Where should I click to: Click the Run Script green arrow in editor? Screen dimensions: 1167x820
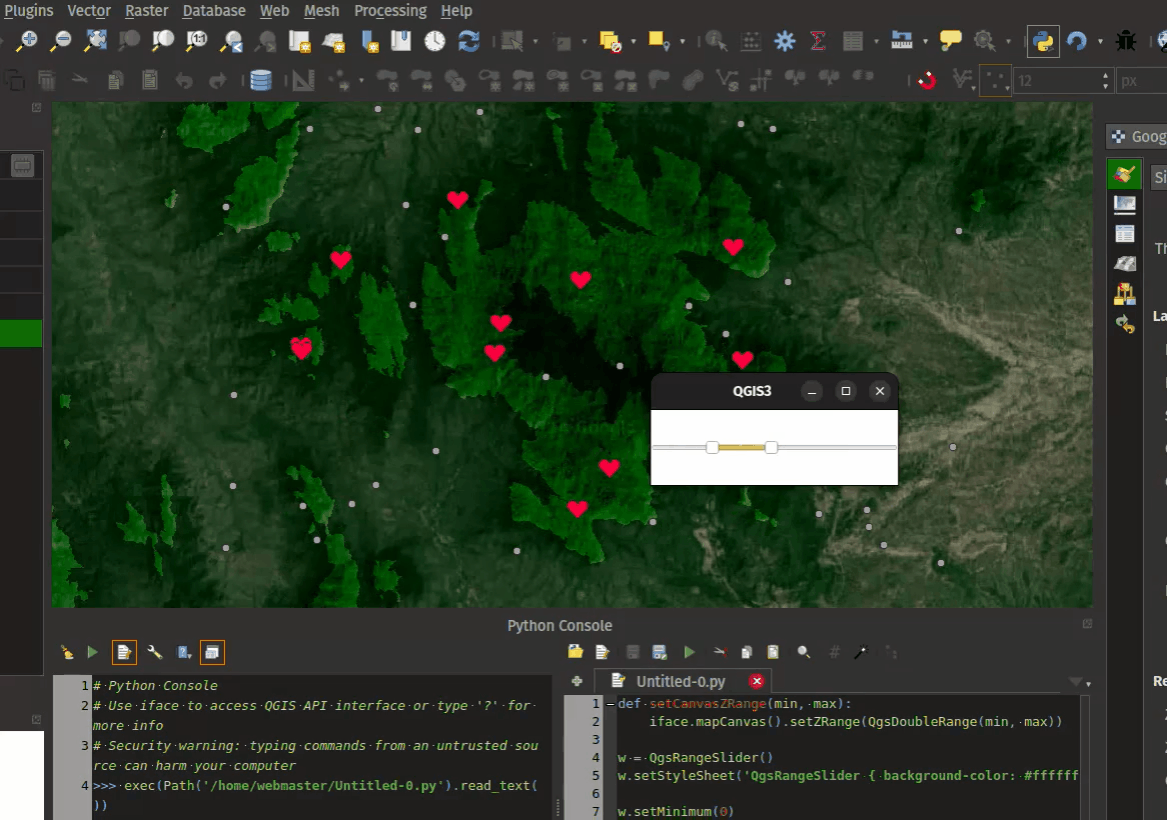click(689, 652)
